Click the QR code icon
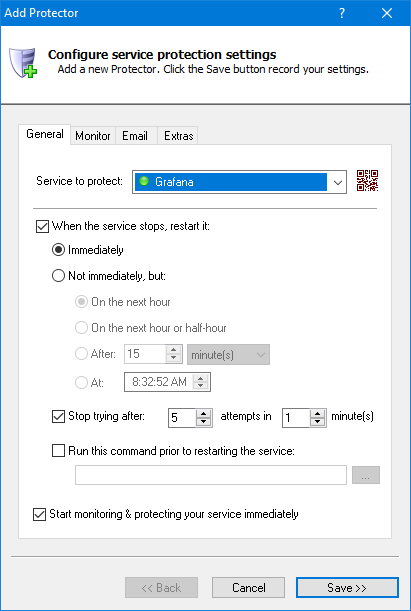Viewport: 411px width, 611px height. pos(367,181)
